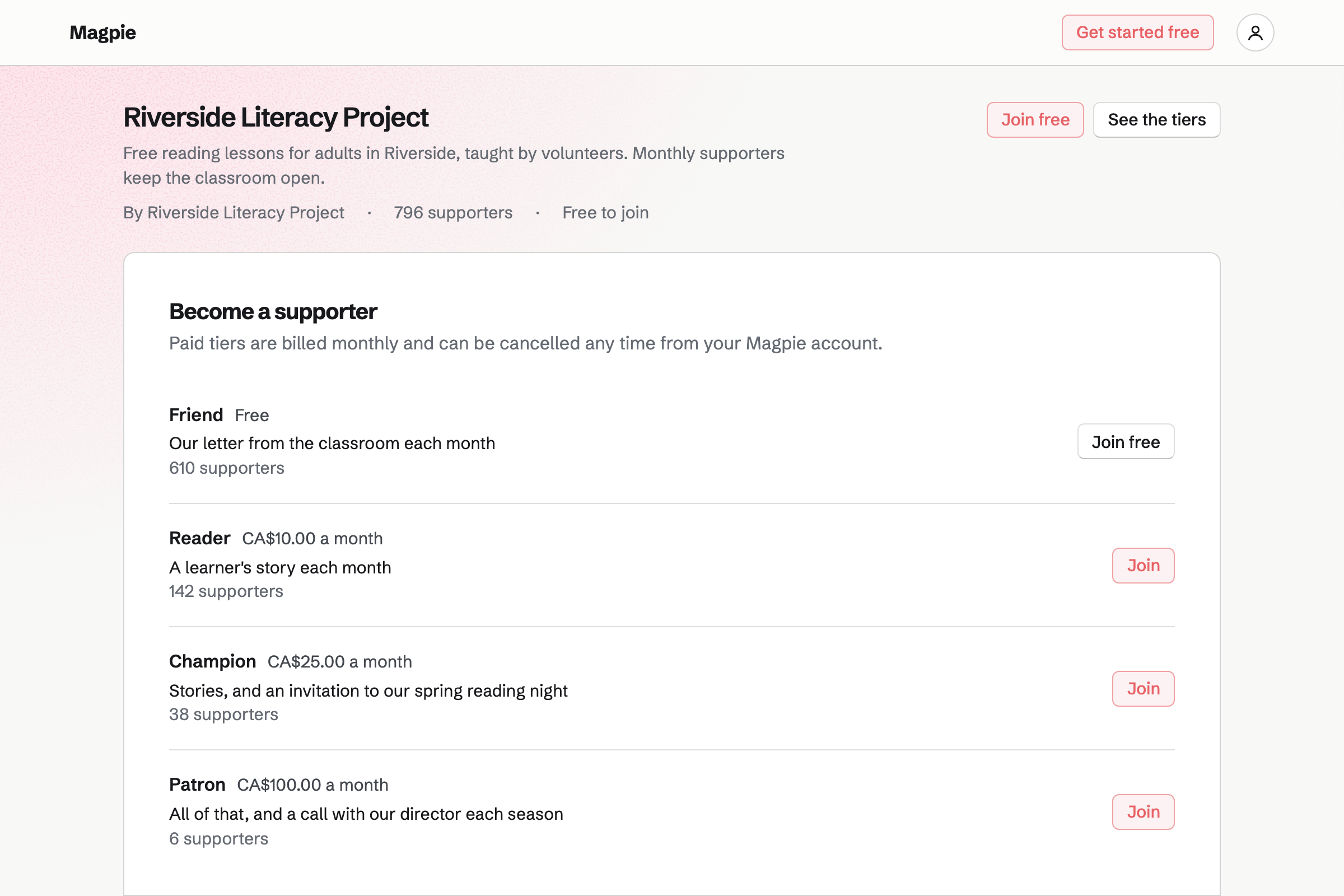Click the Riverside Literacy Project heading
Viewport: 1344px width, 896px height.
276,117
